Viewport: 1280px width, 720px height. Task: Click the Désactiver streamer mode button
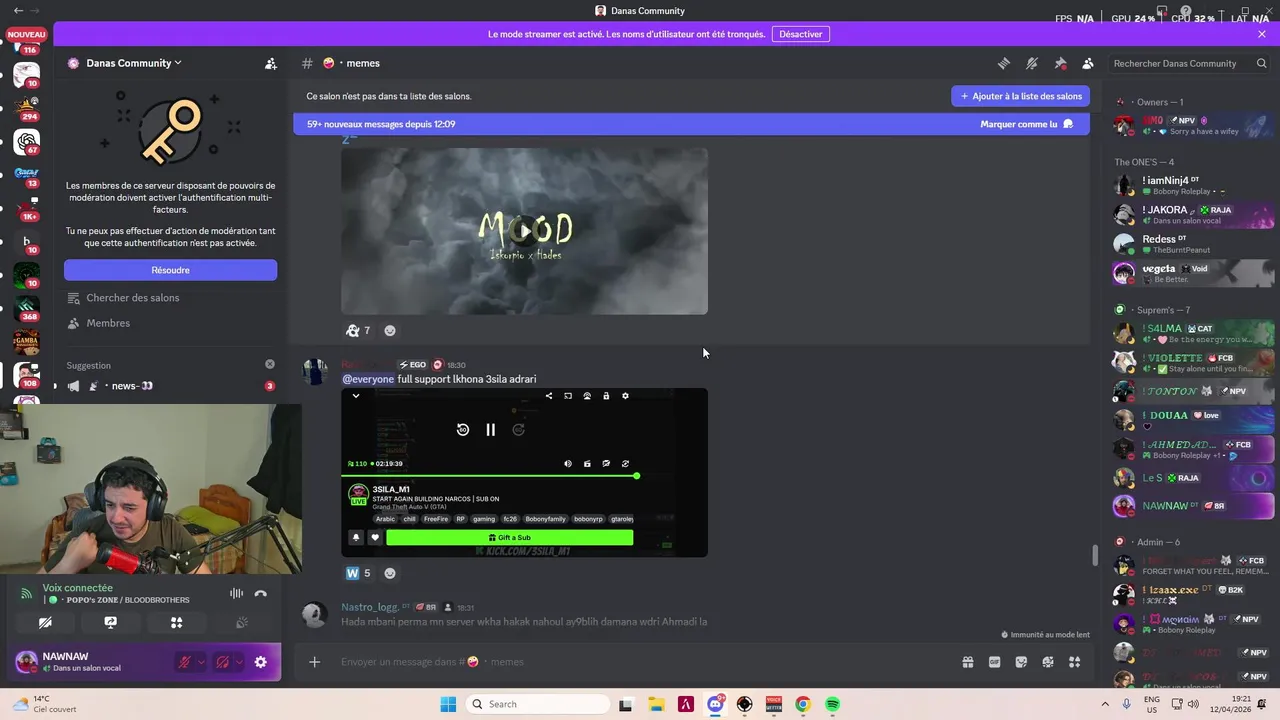tap(801, 34)
